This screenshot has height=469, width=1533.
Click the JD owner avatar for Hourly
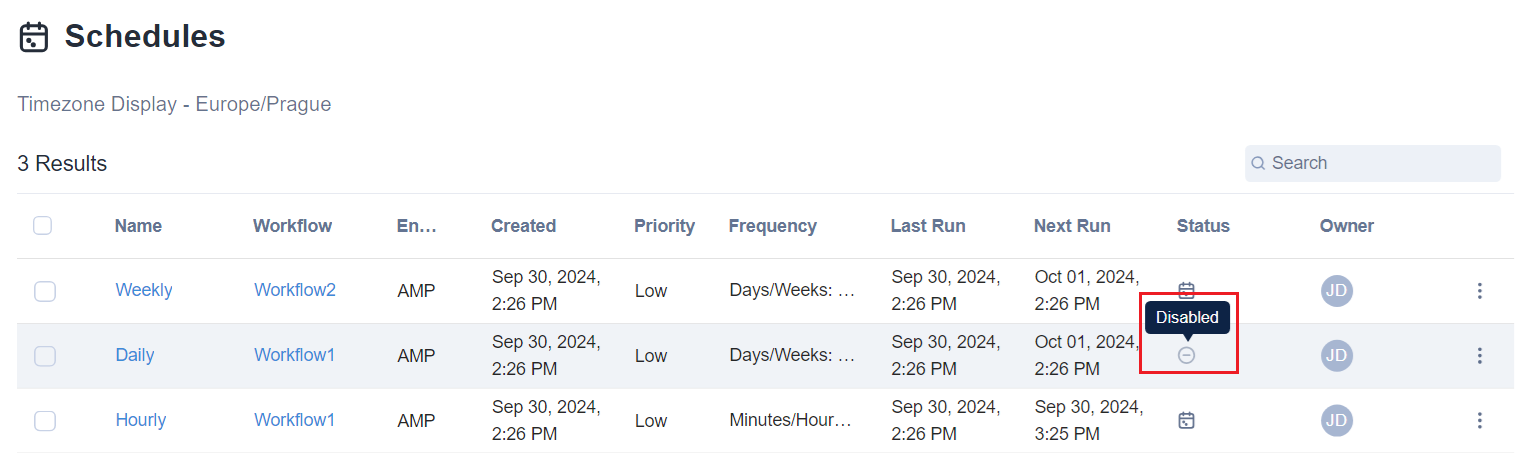[x=1336, y=420]
